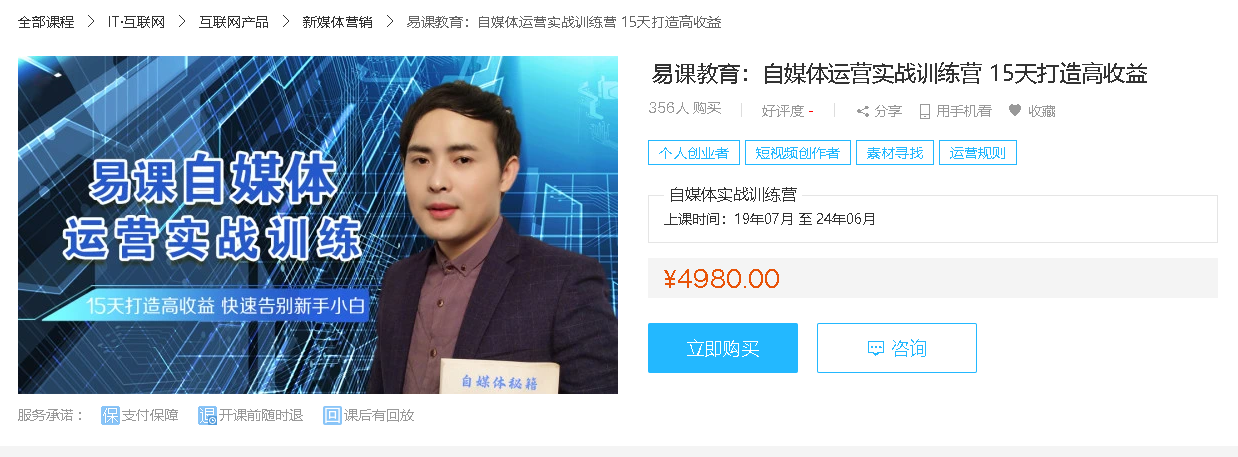1238x457 pixels.
Task: Choose the 运营规则 tag
Action: click(x=978, y=153)
